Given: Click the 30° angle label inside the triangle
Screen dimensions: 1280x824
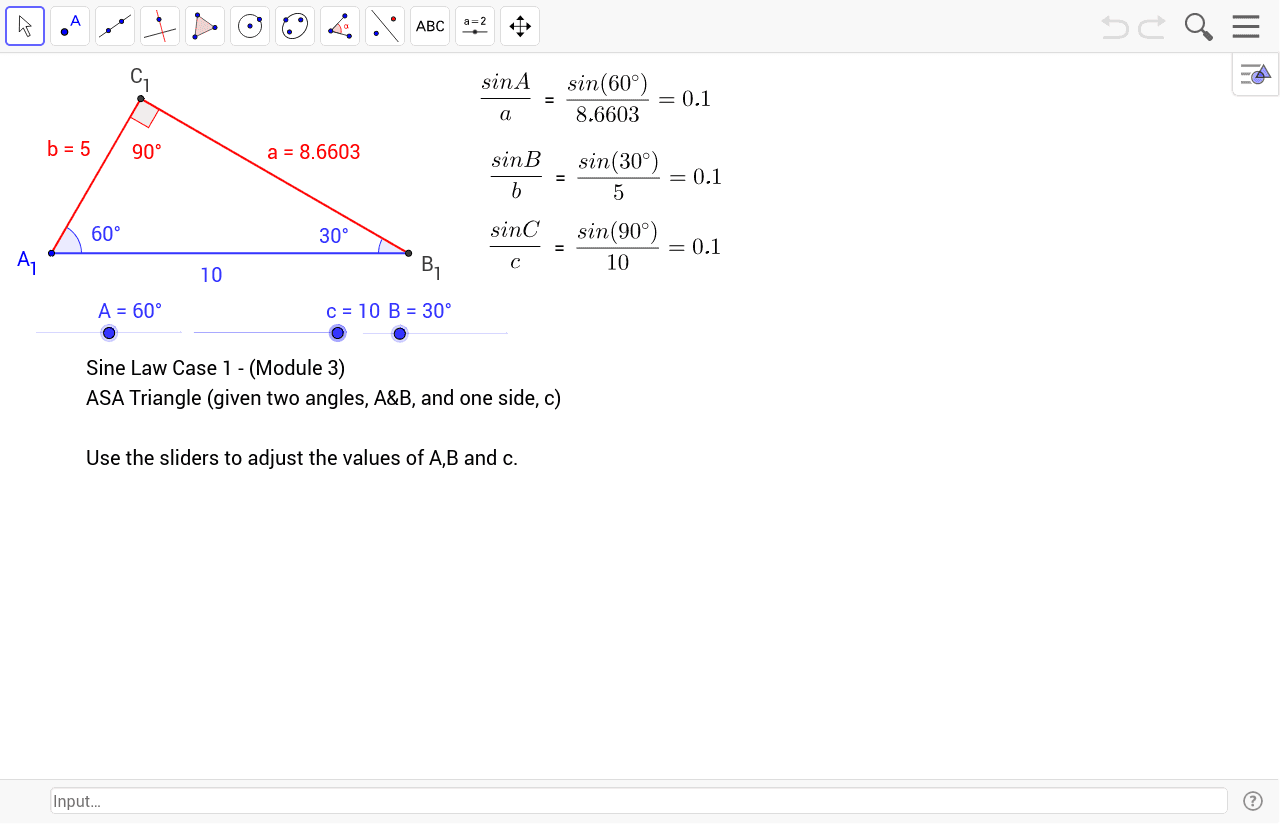Looking at the screenshot, I should tap(334, 236).
